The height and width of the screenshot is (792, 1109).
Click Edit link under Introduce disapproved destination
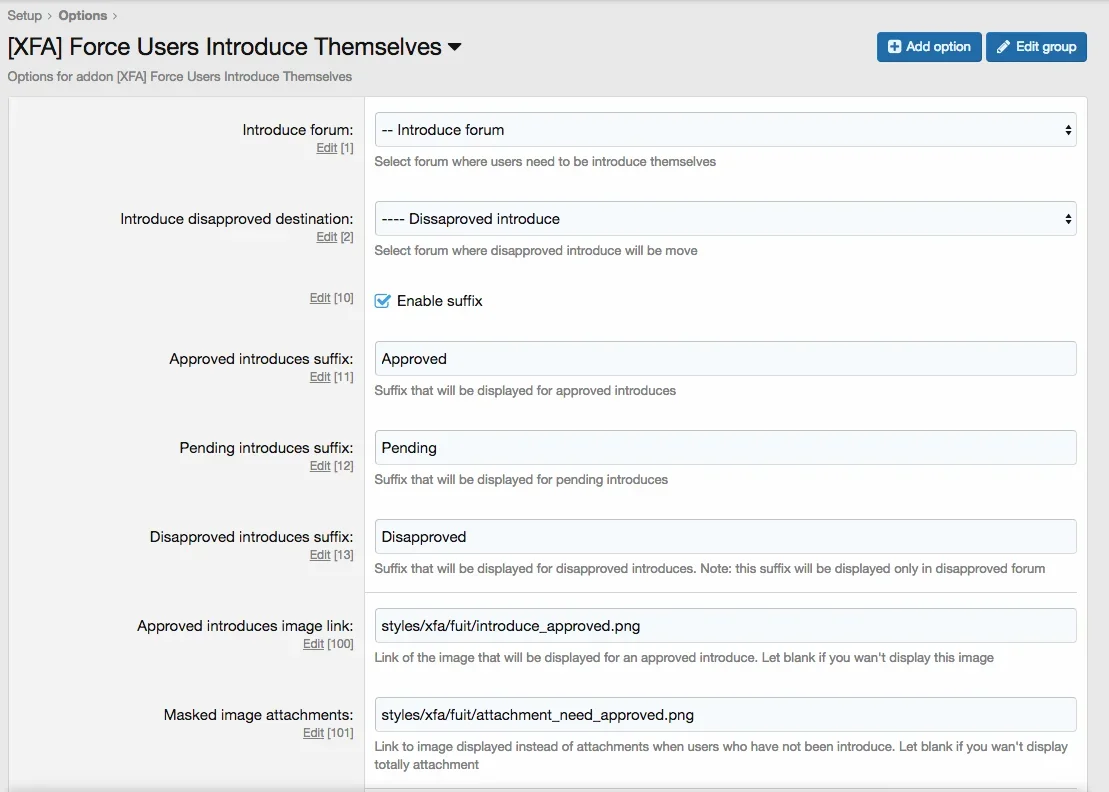[326, 237]
